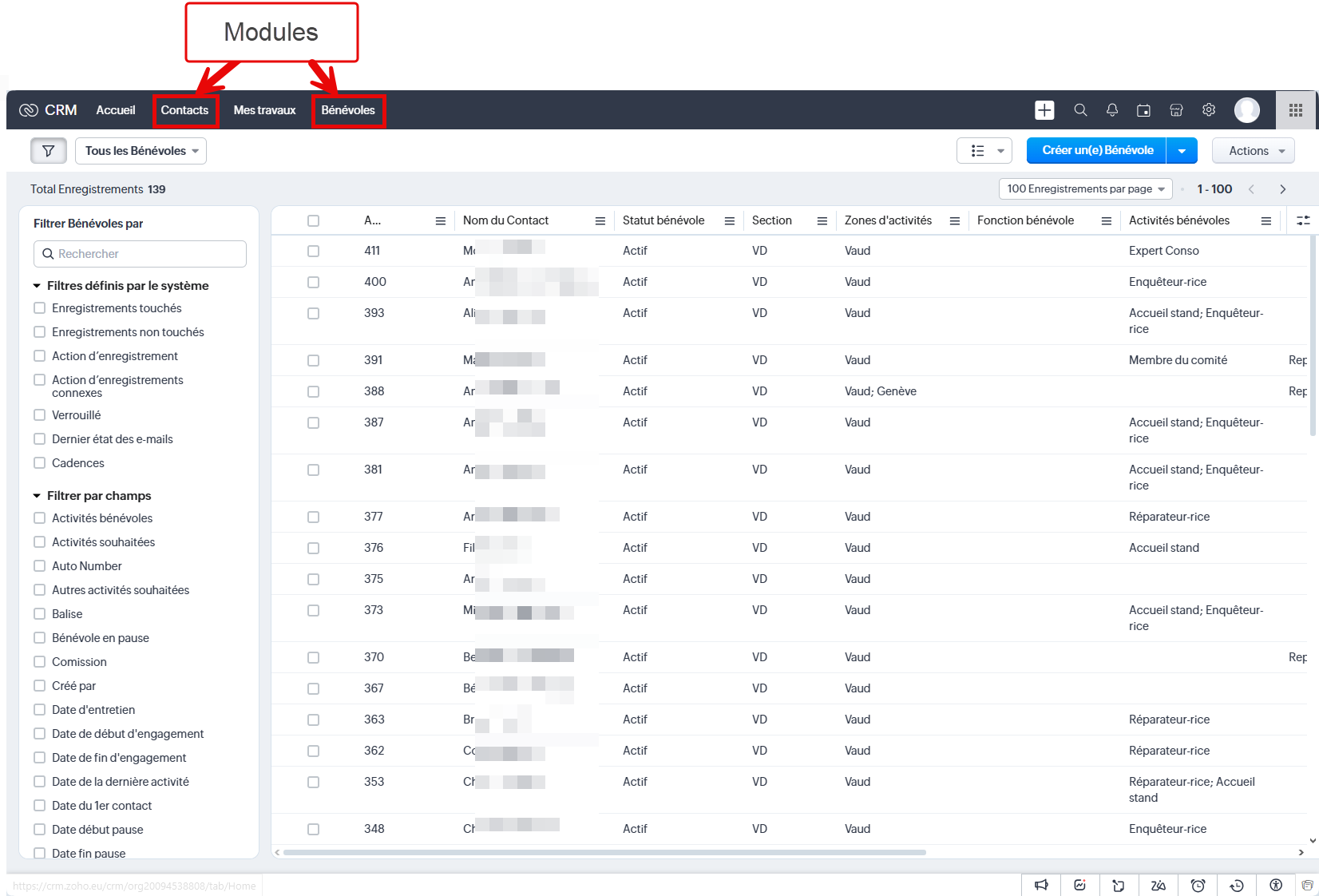Click the Rechercher filter search field
1319x896 pixels.
pos(141,254)
